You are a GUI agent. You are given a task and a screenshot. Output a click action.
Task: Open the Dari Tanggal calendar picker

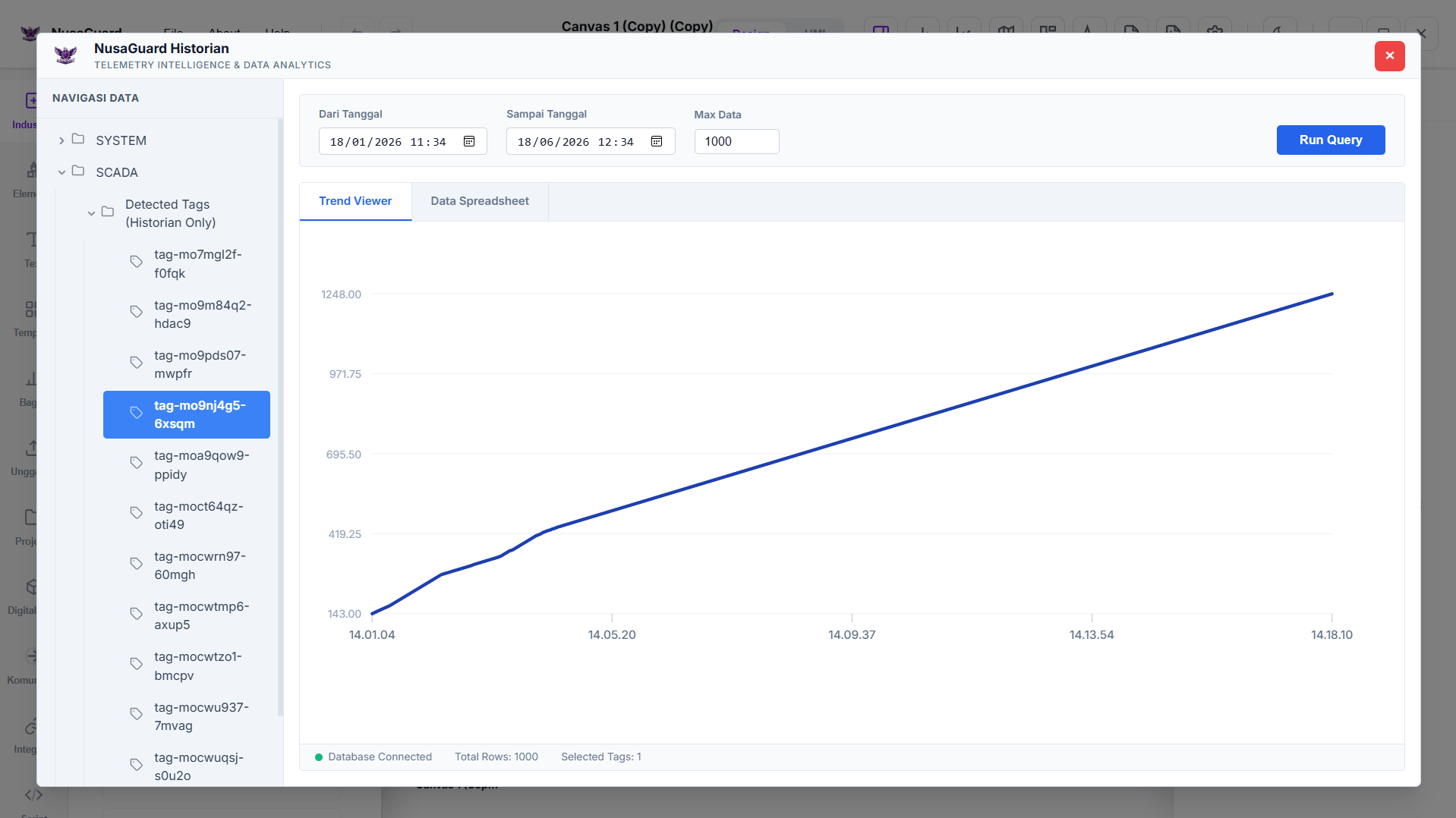(x=469, y=142)
